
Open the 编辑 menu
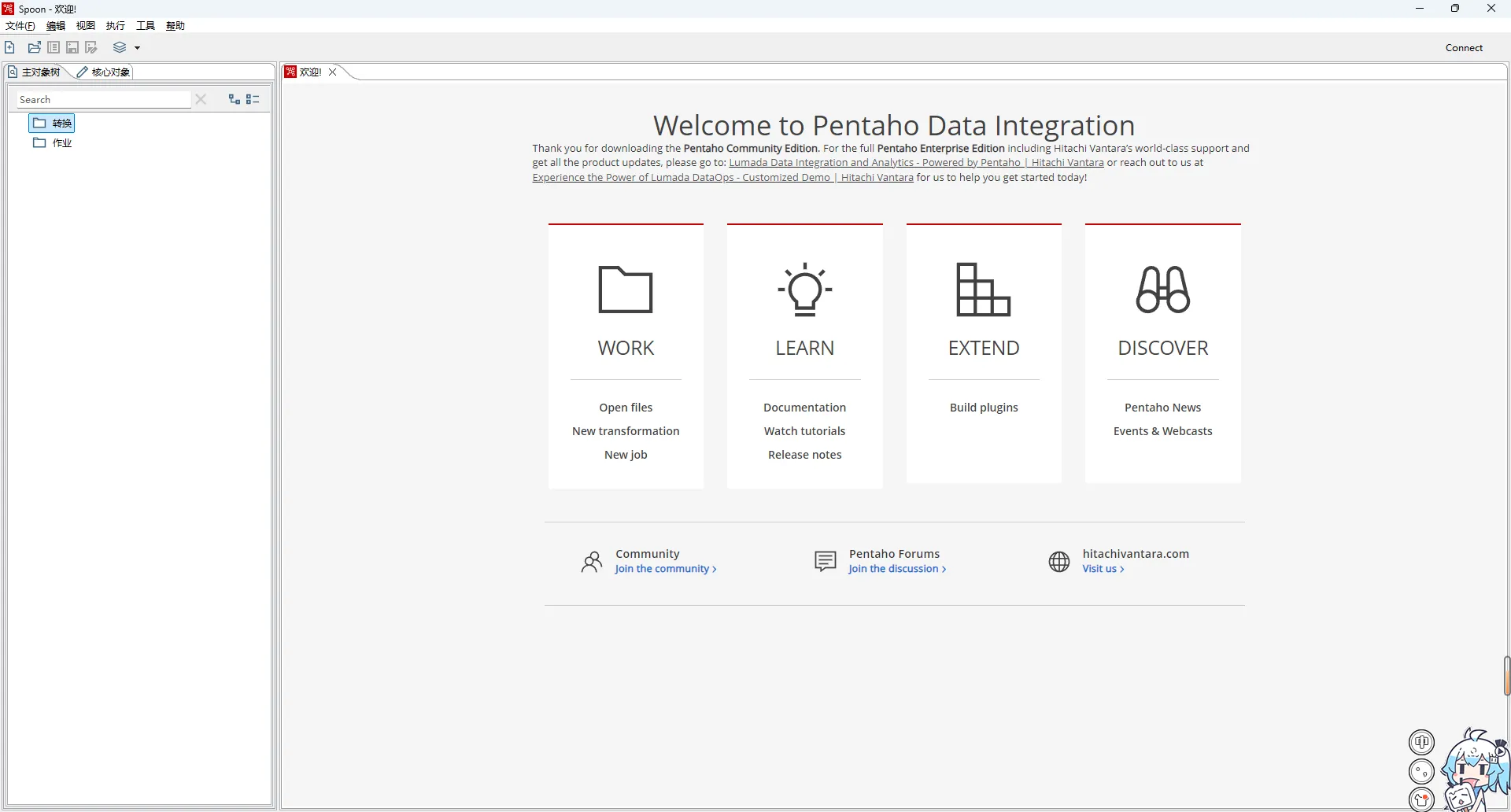click(x=56, y=26)
